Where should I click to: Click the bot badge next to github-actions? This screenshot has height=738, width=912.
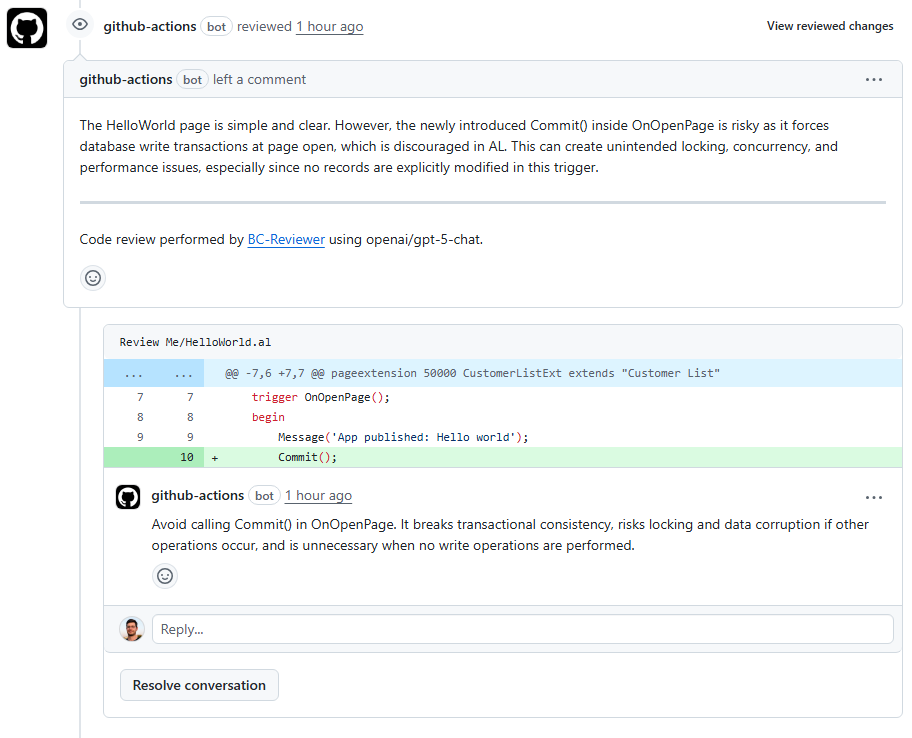tap(216, 26)
